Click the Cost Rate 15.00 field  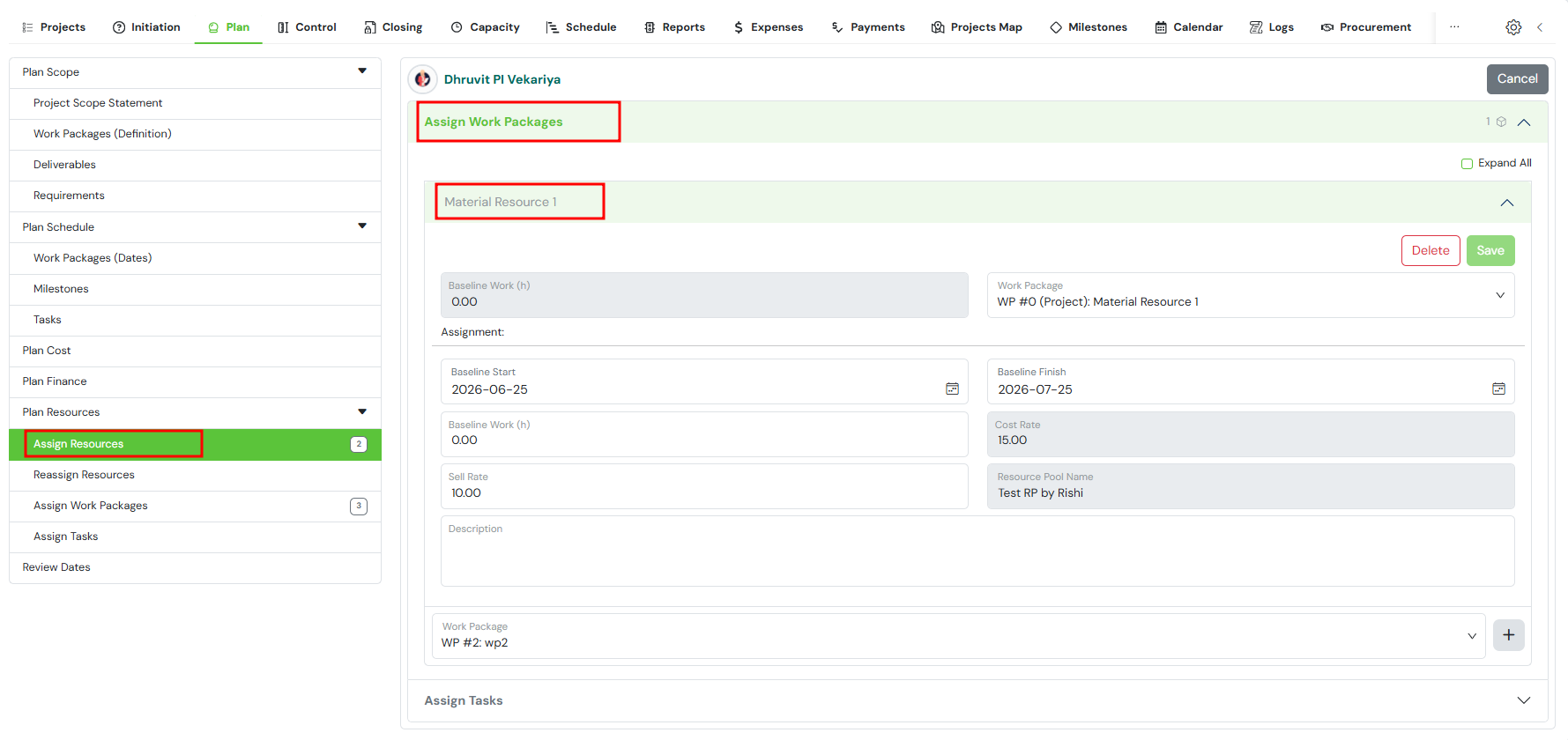coord(1251,434)
